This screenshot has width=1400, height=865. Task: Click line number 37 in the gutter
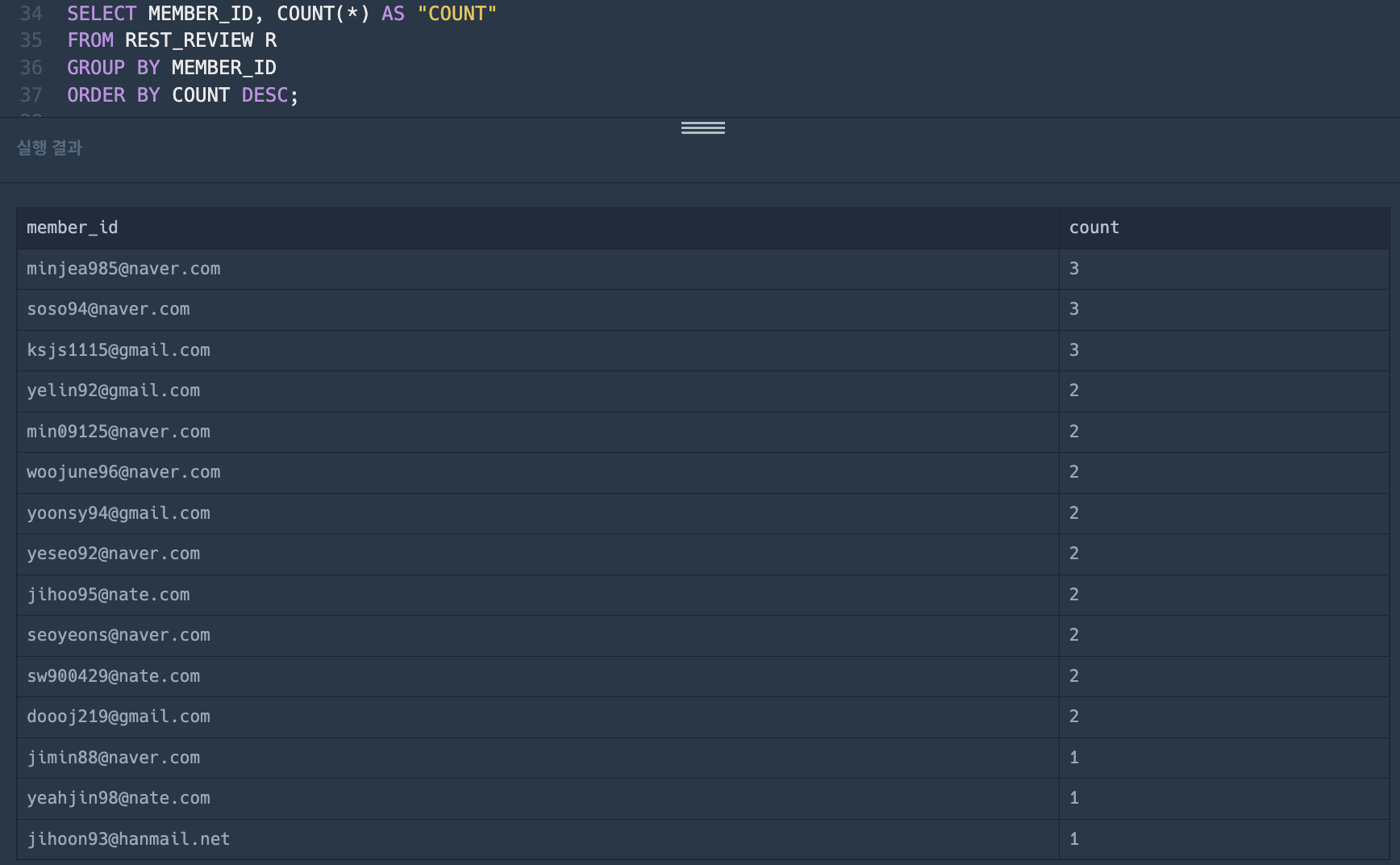point(31,95)
